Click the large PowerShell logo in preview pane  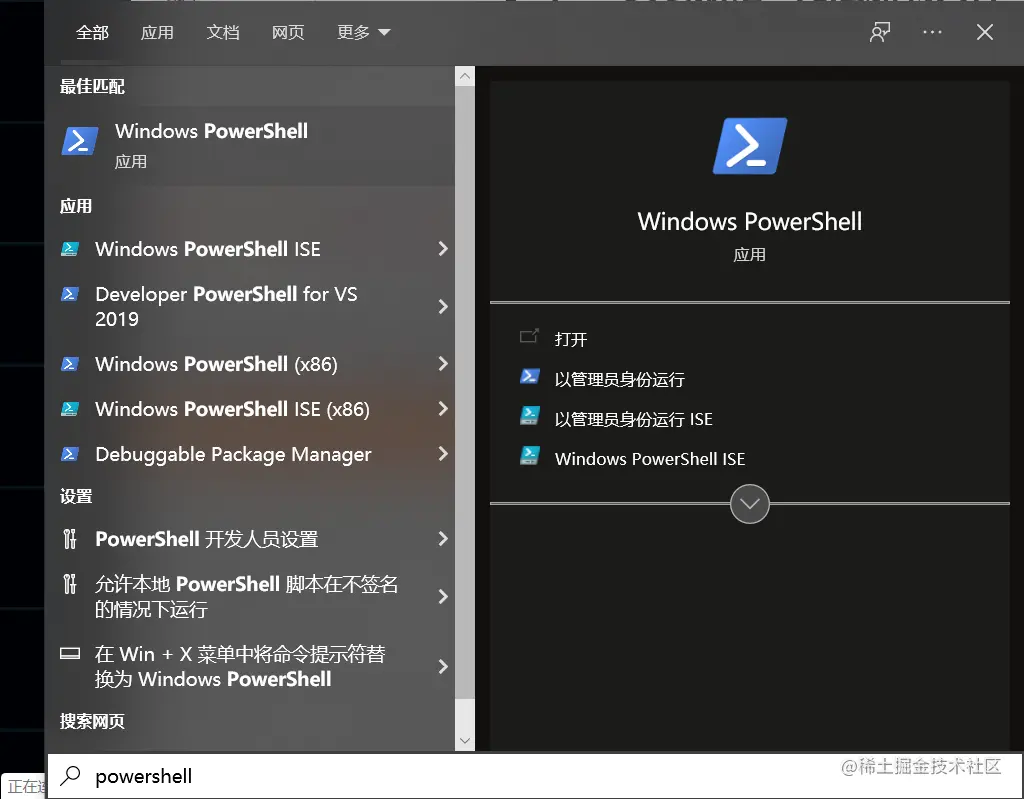(750, 146)
